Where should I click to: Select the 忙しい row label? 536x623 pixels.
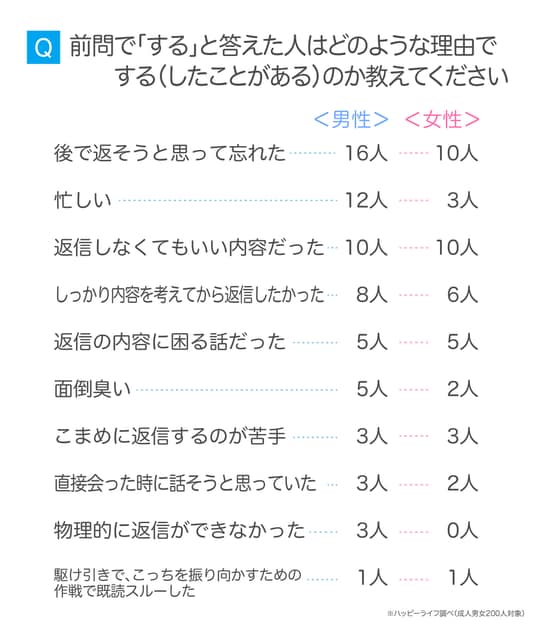(x=83, y=200)
